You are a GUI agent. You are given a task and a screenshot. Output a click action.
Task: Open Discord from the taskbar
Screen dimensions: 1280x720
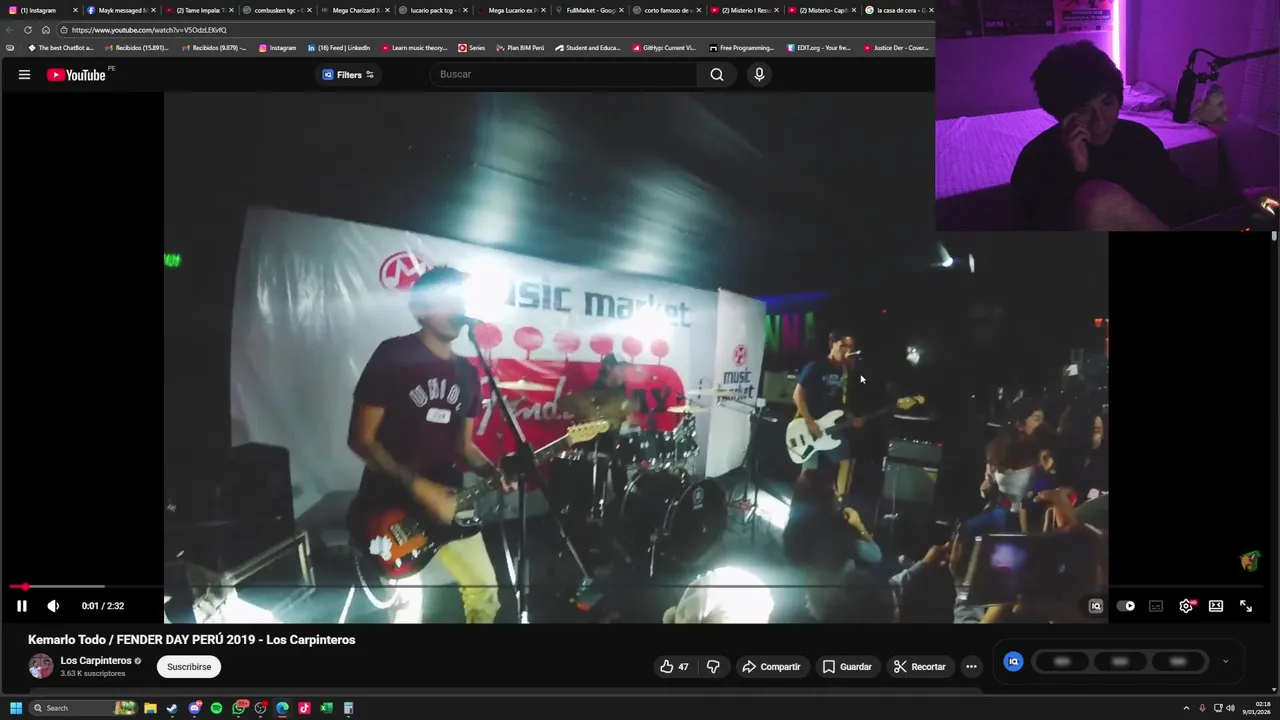click(x=195, y=708)
